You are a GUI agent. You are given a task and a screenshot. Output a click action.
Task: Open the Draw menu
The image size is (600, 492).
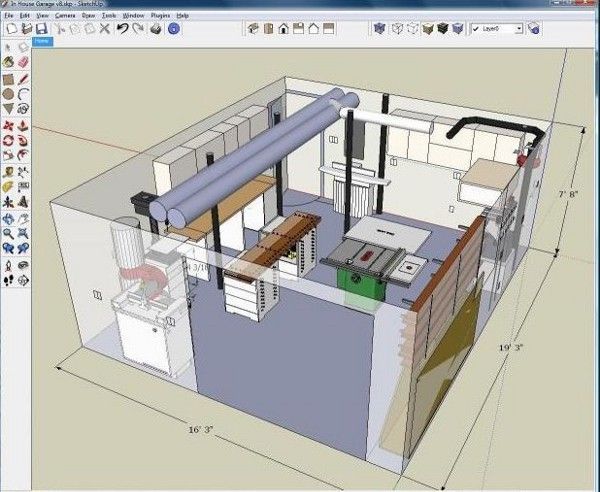click(x=88, y=16)
